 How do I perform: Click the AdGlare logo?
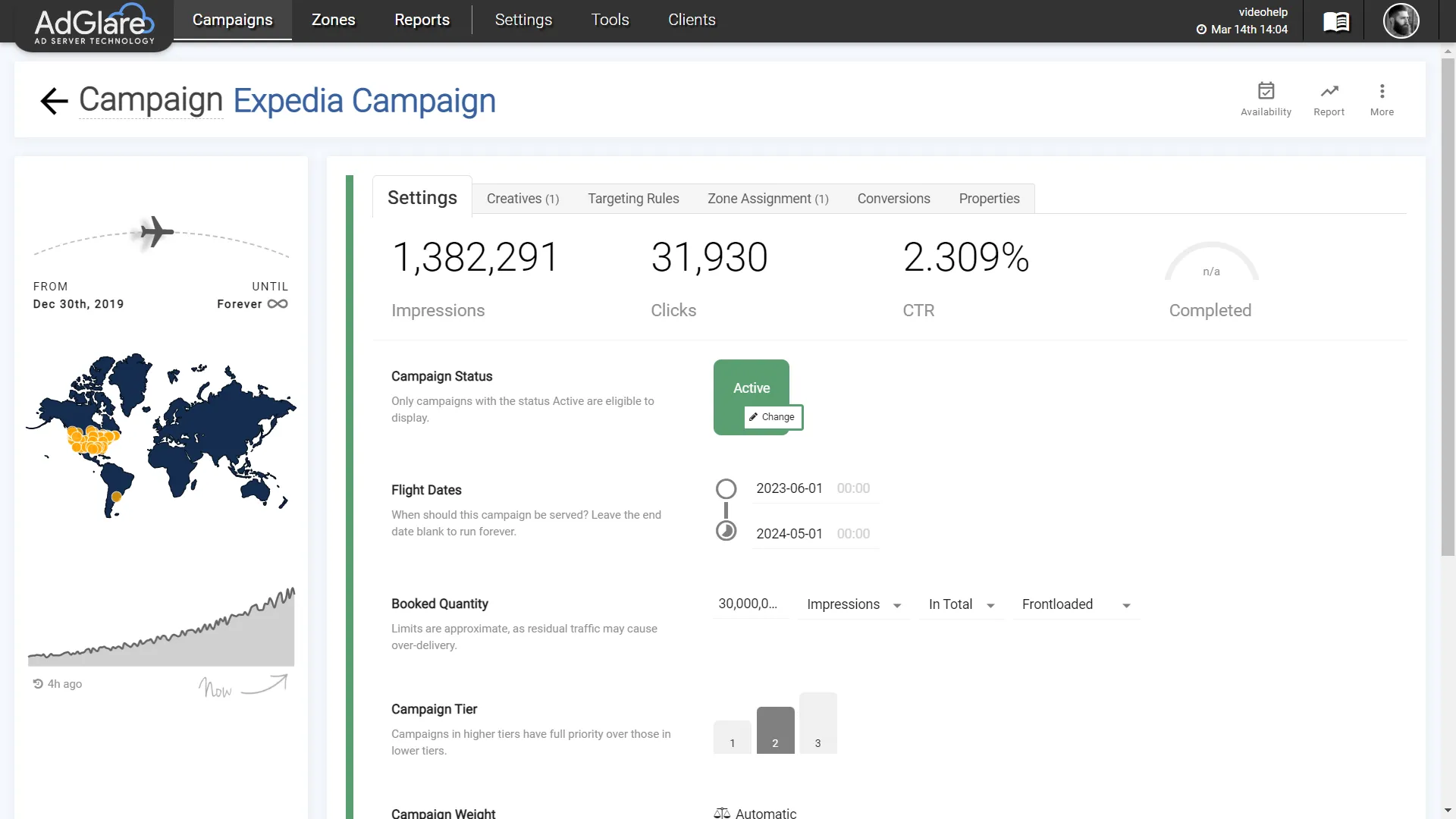[x=94, y=24]
